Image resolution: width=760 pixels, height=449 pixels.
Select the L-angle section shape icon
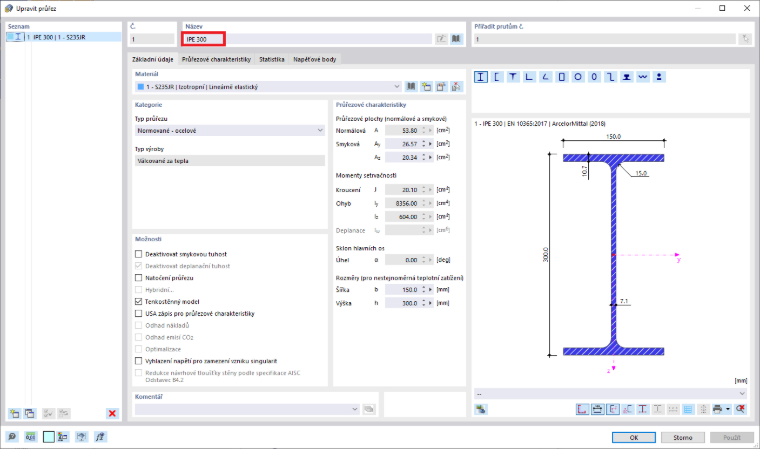pyautogui.click(x=529, y=77)
